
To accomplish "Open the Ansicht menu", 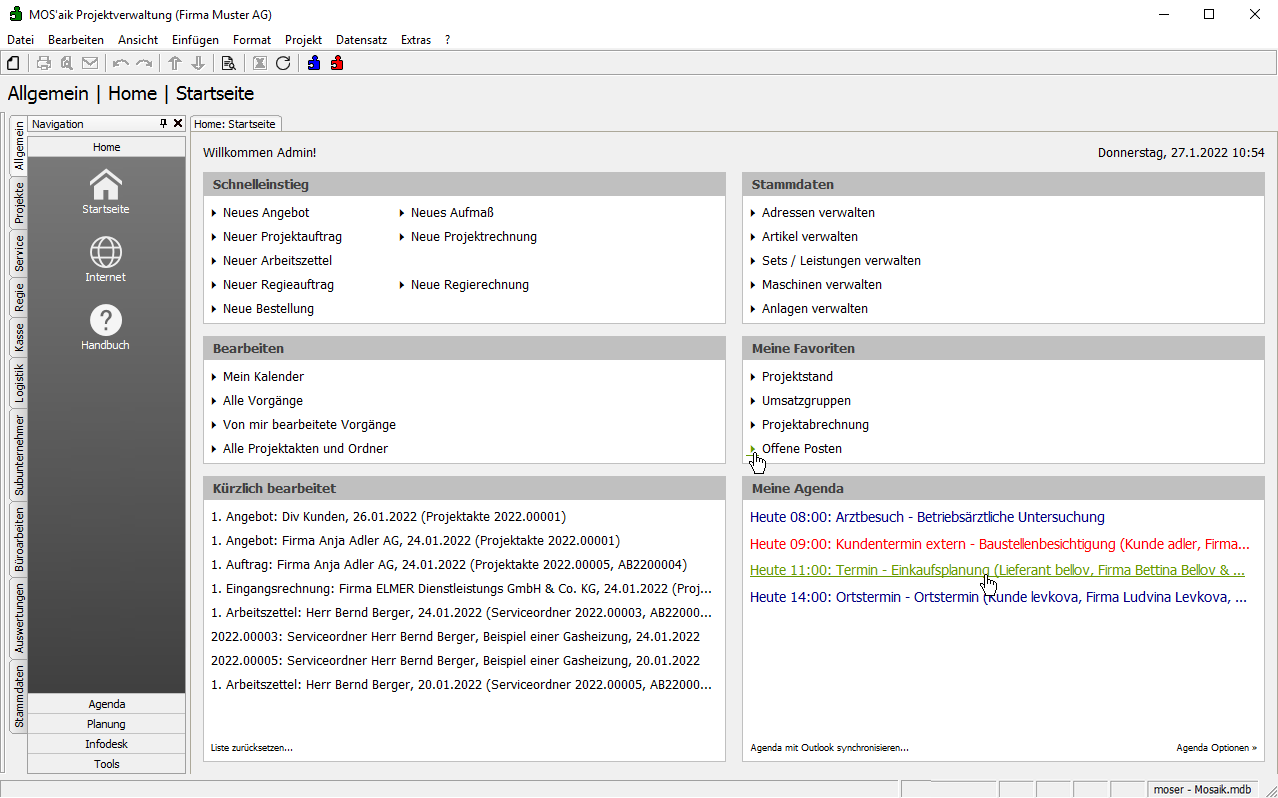I will point(138,40).
